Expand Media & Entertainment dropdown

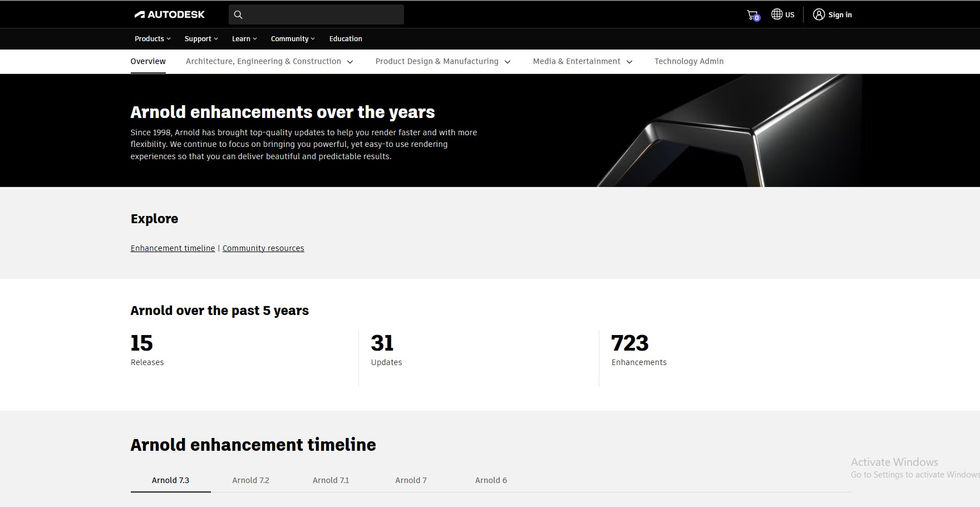[582, 61]
